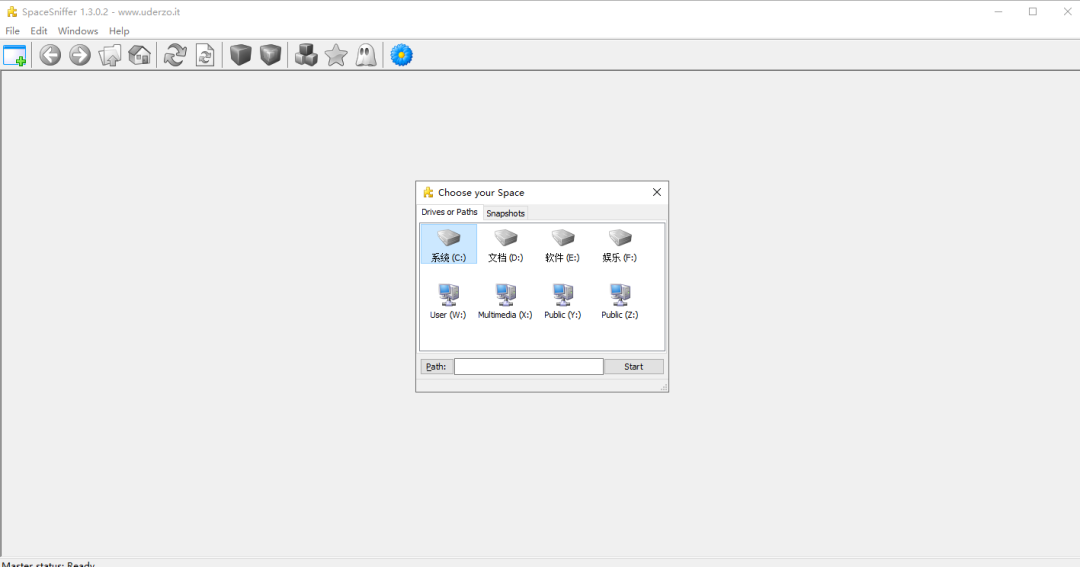1080x567 pixels.
Task: Open the File menu
Action: pos(12,31)
